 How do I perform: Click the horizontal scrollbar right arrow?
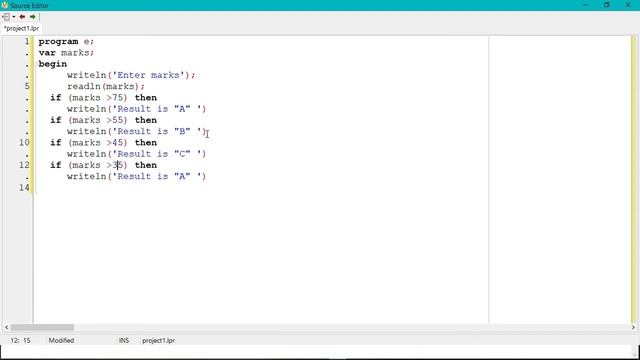633,327
